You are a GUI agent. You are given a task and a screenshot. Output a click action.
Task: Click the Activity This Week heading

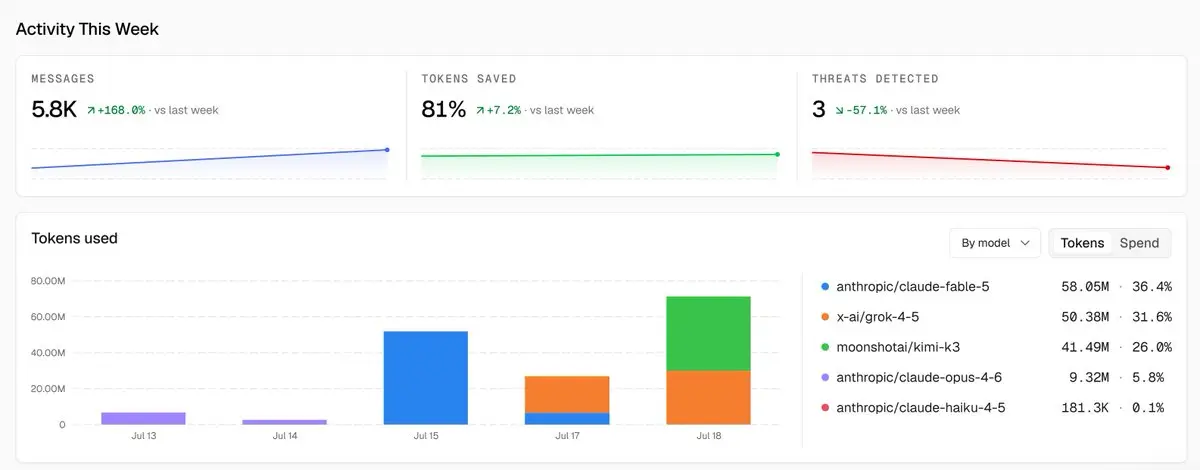(87, 29)
